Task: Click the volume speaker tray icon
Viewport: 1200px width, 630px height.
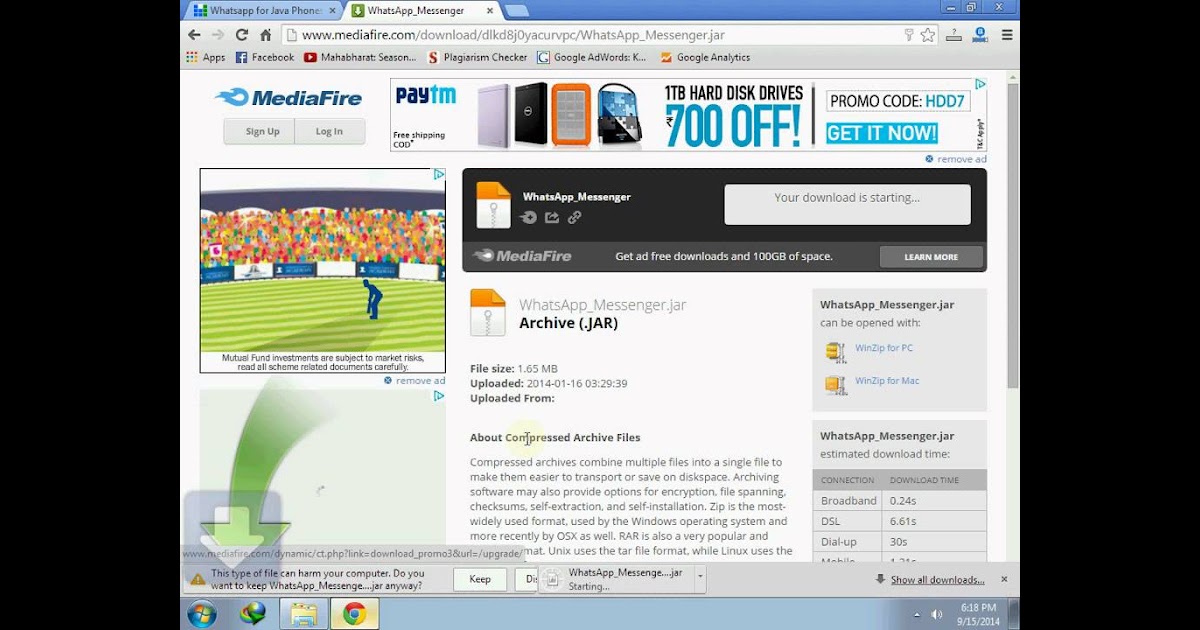Action: point(937,614)
